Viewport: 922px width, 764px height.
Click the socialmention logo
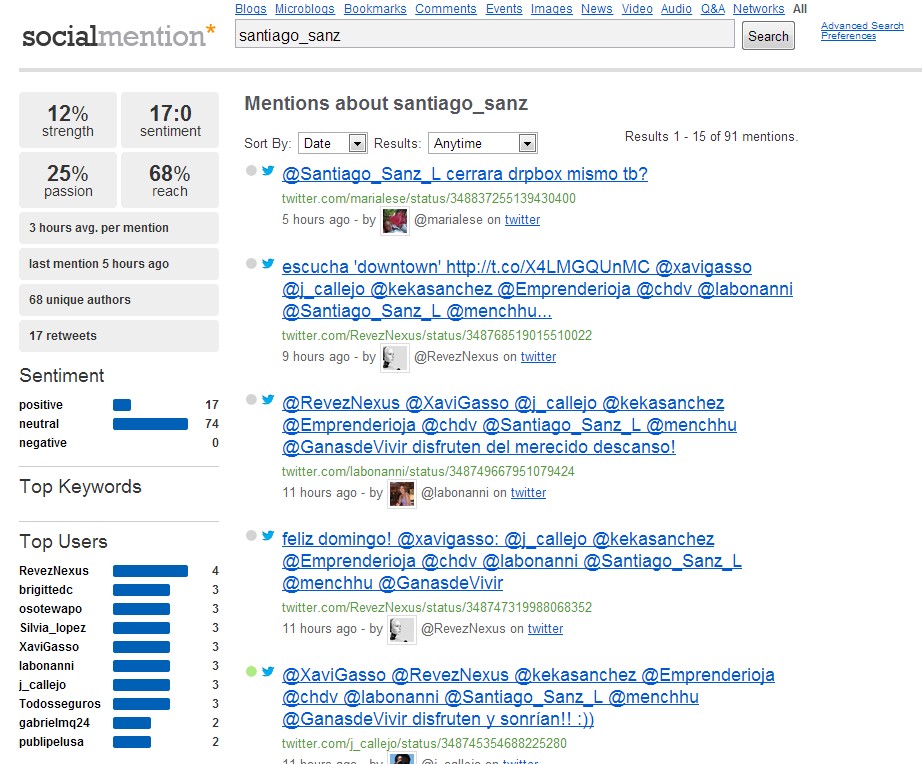[119, 36]
